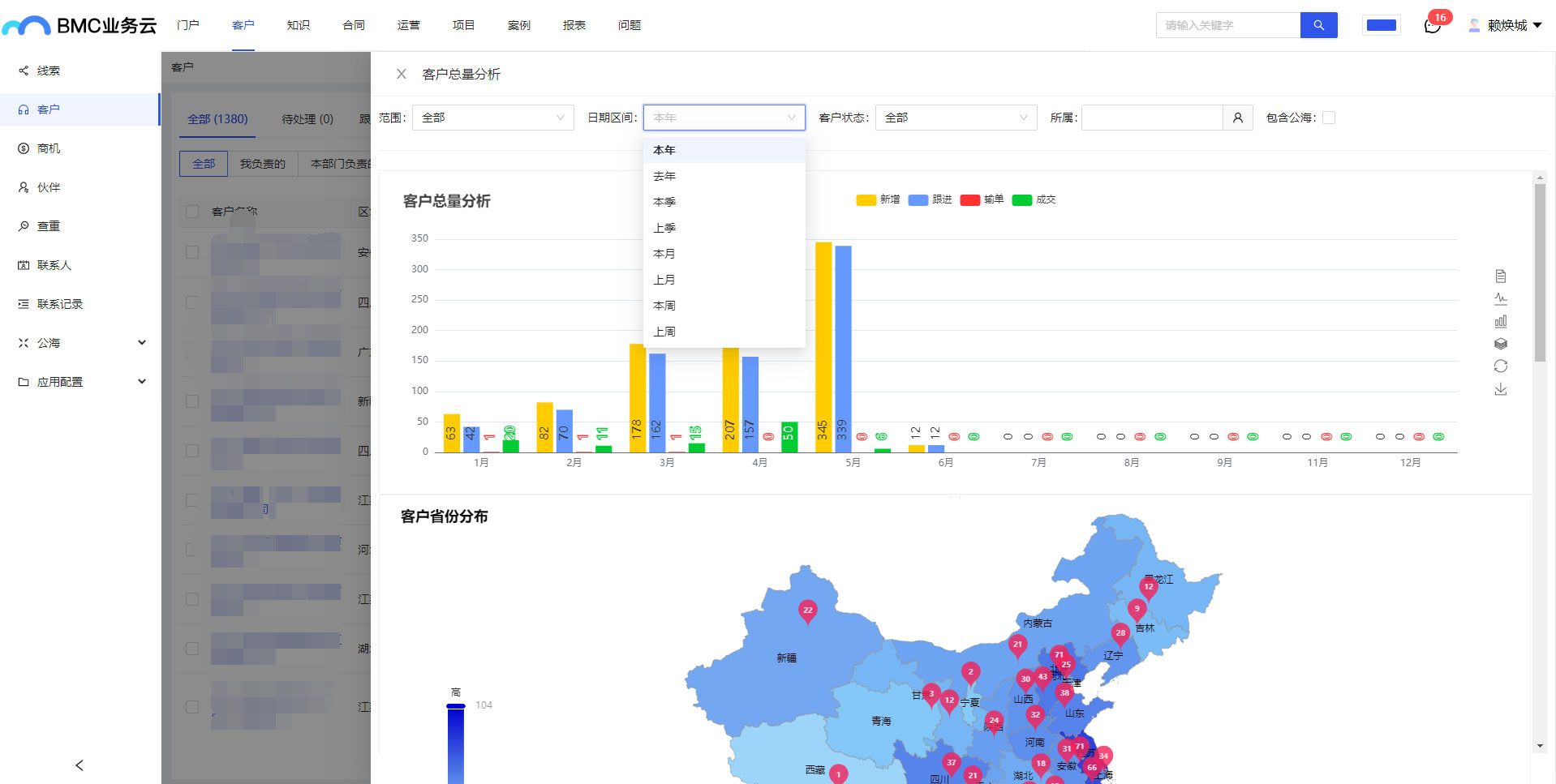Click the 我负责的 filter button
This screenshot has width=1556, height=784.
tap(263, 164)
